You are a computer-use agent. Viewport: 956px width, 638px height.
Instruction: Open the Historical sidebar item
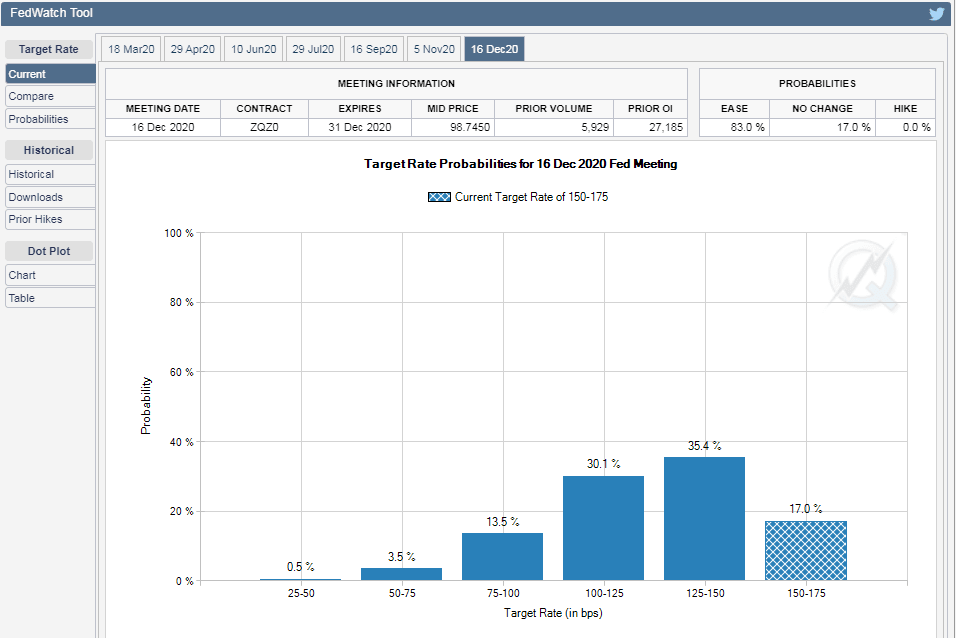pyautogui.click(x=31, y=174)
